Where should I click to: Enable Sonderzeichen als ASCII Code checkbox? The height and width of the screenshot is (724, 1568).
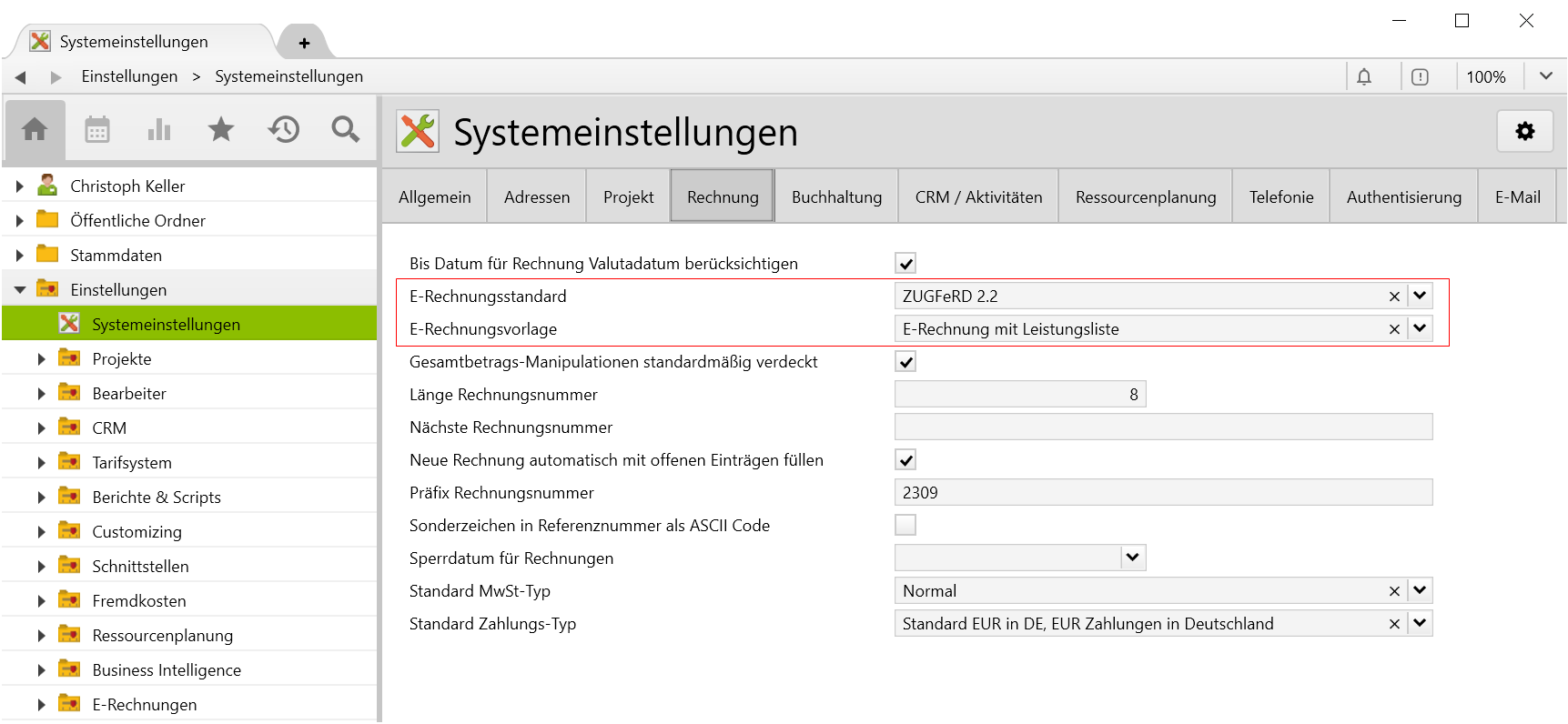click(905, 526)
